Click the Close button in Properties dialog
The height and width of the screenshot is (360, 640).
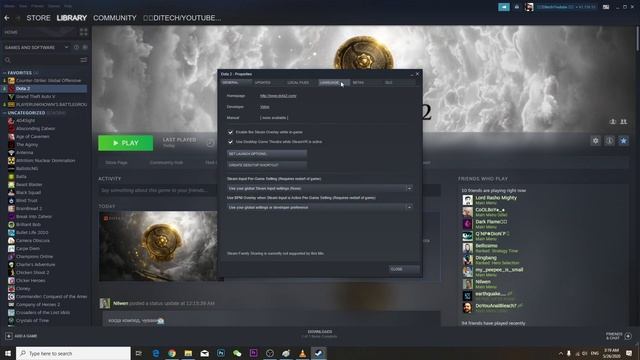(x=404, y=269)
